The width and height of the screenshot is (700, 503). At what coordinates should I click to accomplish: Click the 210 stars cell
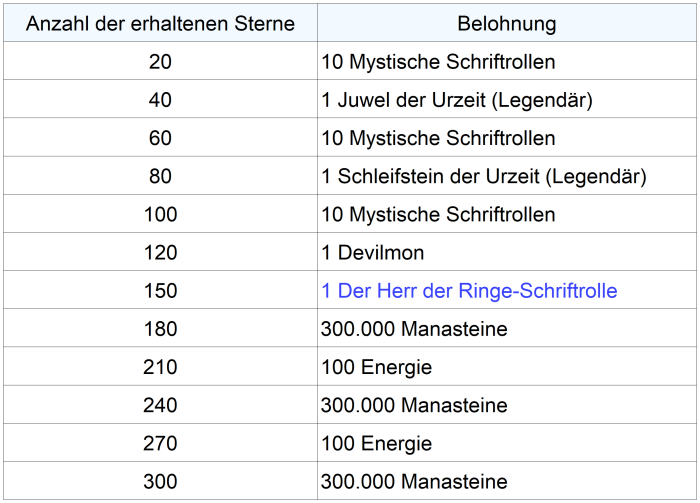tap(160, 367)
